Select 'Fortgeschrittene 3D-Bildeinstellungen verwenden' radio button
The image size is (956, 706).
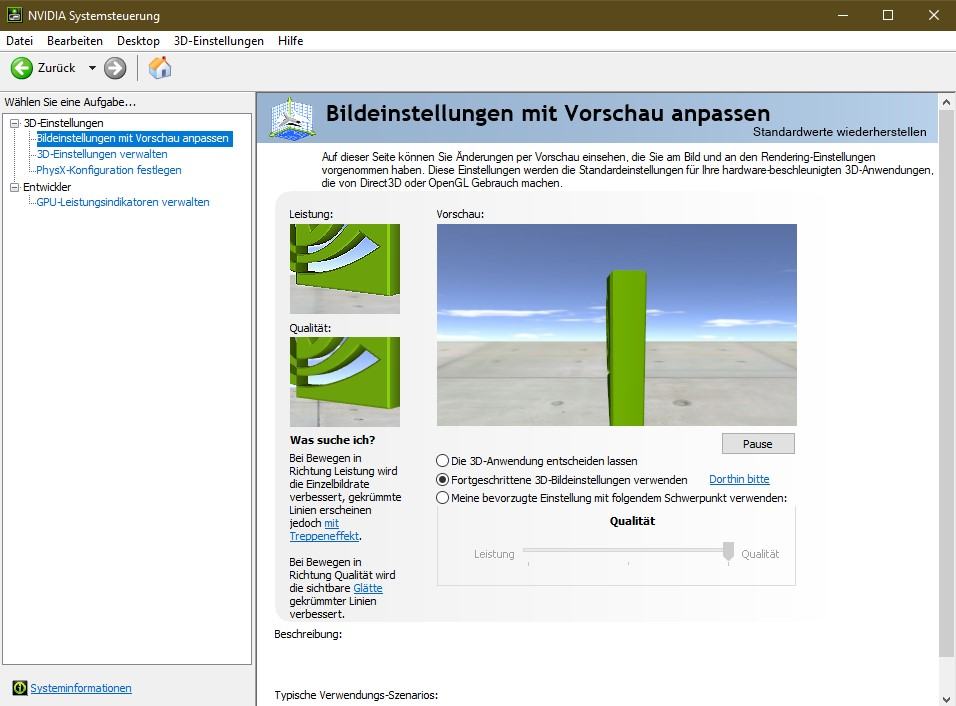pos(443,480)
